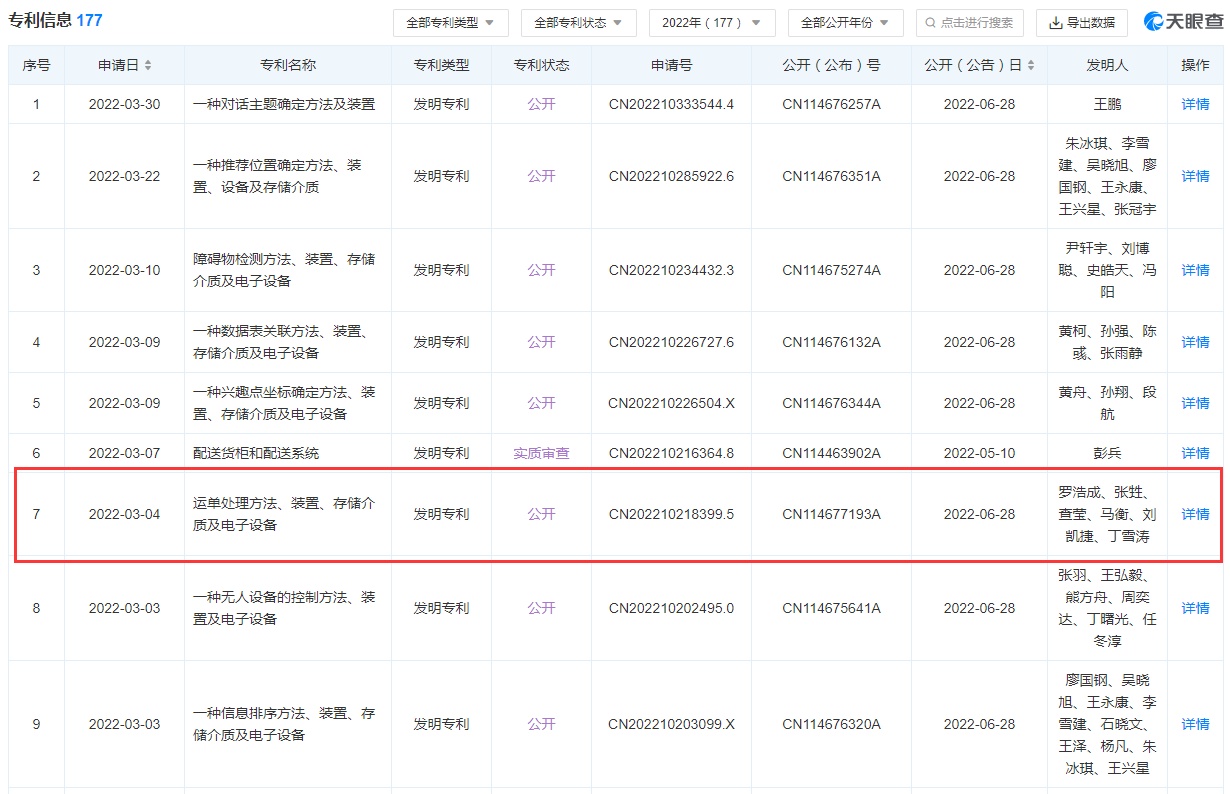This screenshot has height=794, width=1230.
Task: Click the 导出数据 export data button
Action: click(1081, 23)
